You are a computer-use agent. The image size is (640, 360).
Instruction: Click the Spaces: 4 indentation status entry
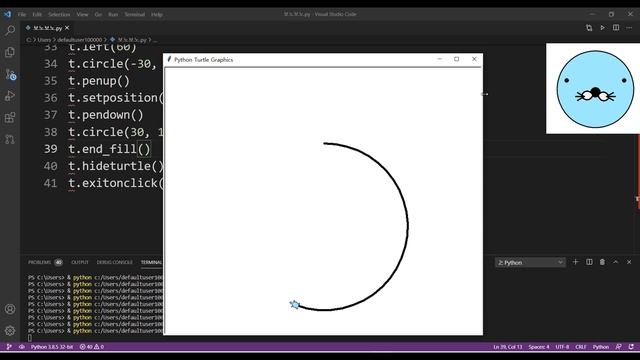(539, 347)
